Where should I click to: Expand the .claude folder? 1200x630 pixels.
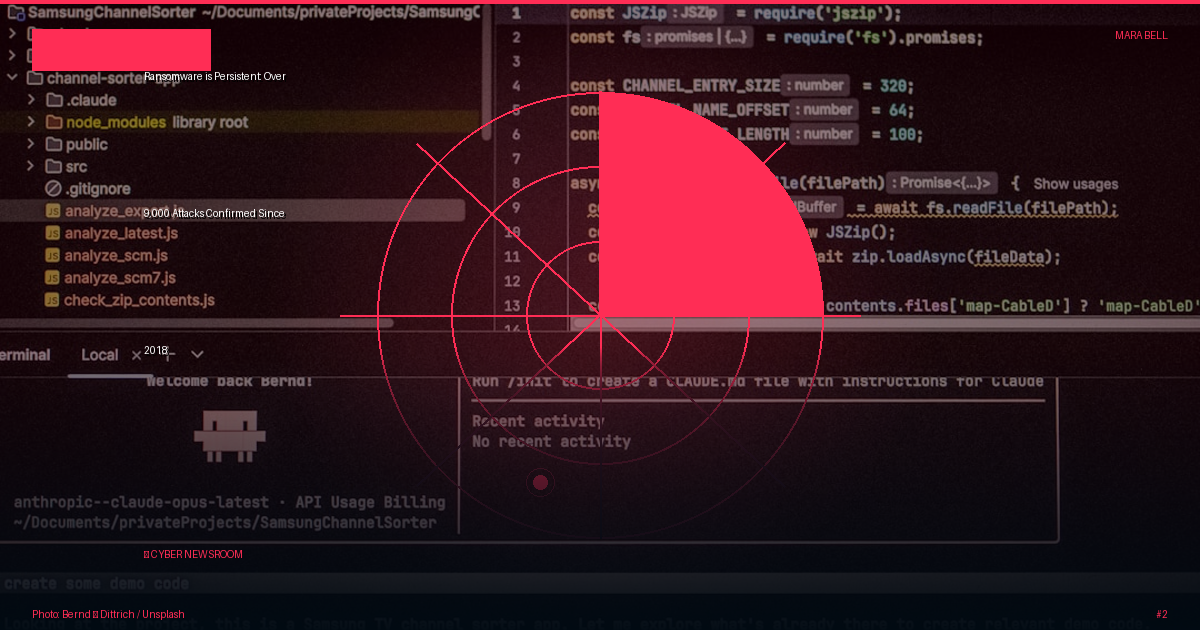tap(31, 100)
